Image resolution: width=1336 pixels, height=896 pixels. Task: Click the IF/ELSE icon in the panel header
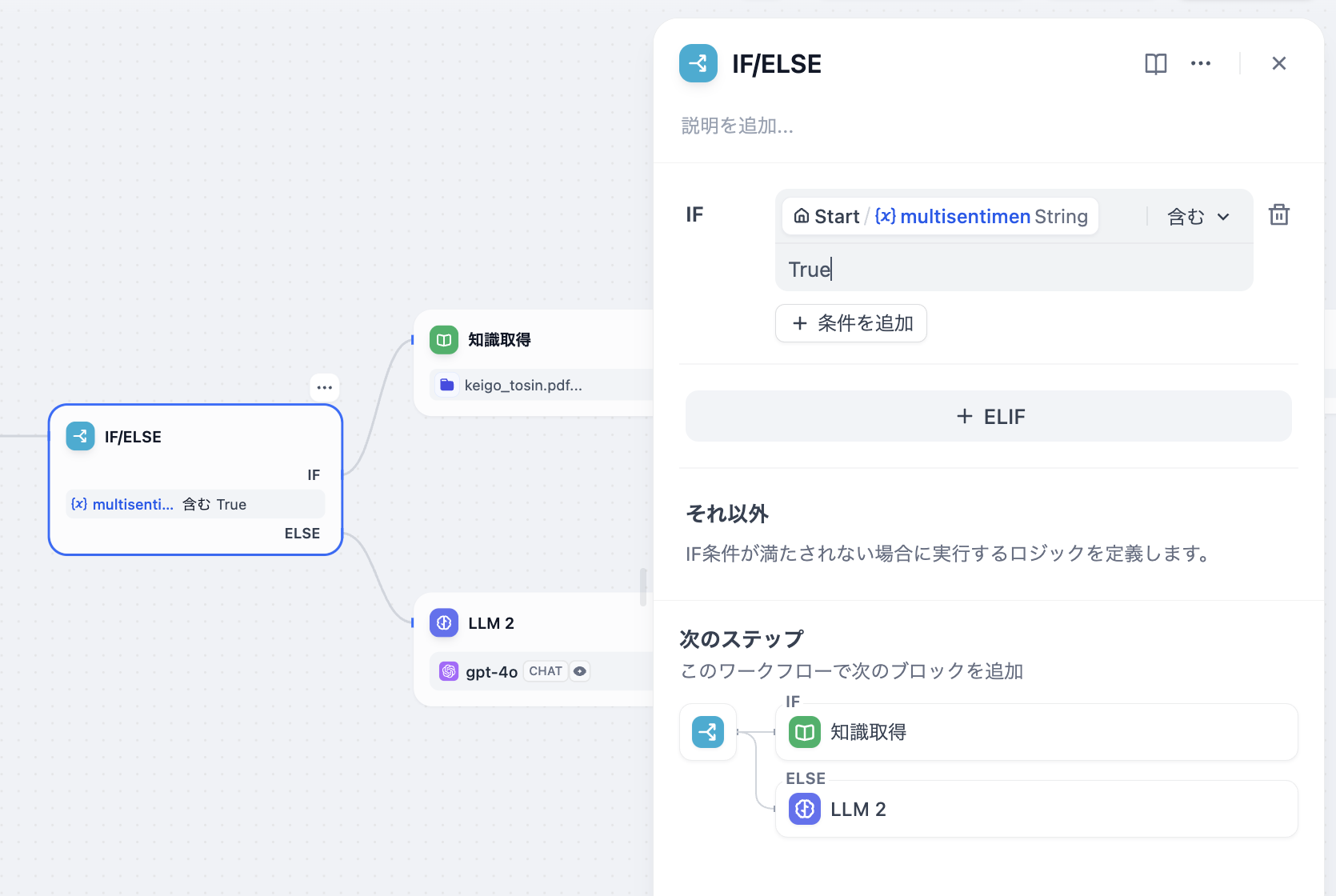tap(698, 63)
